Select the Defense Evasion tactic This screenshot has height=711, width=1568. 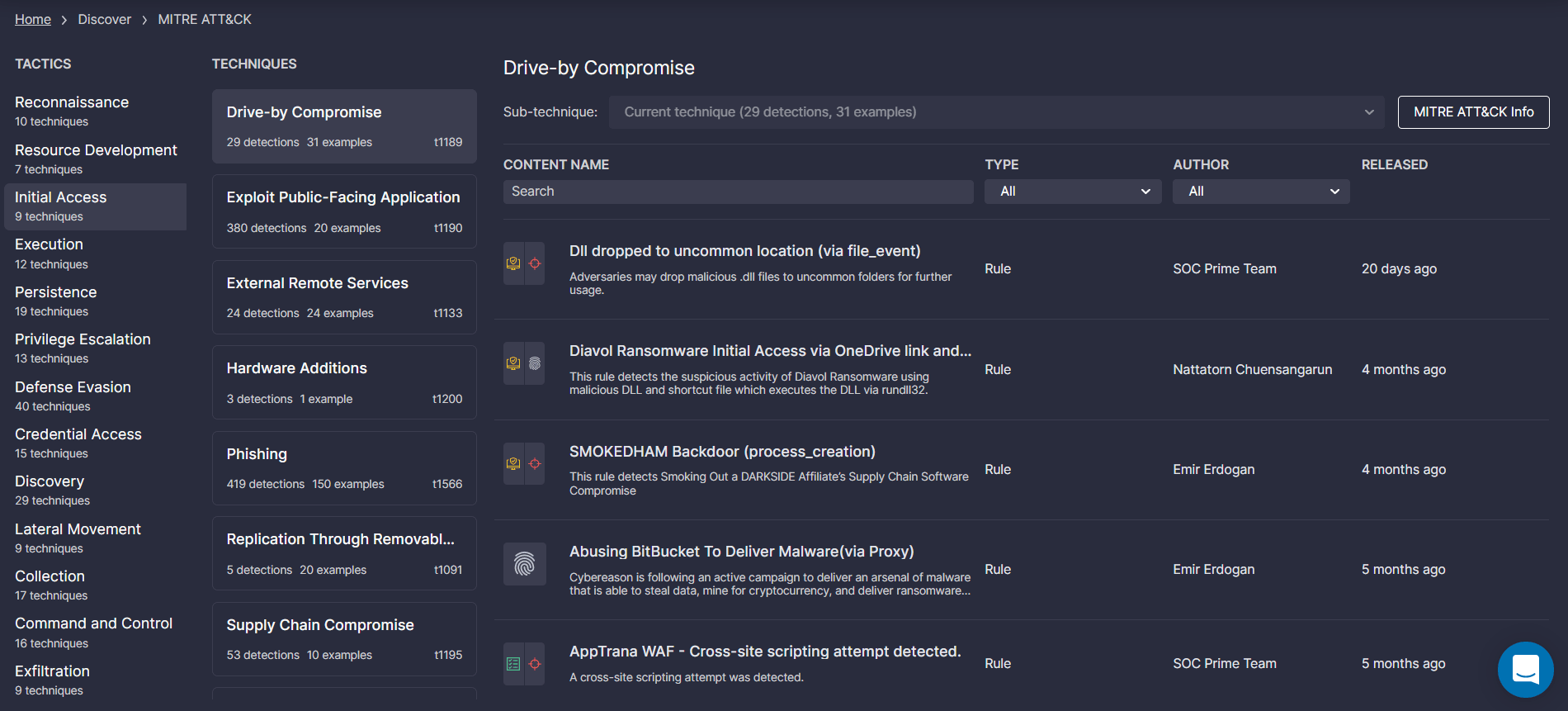click(95, 396)
